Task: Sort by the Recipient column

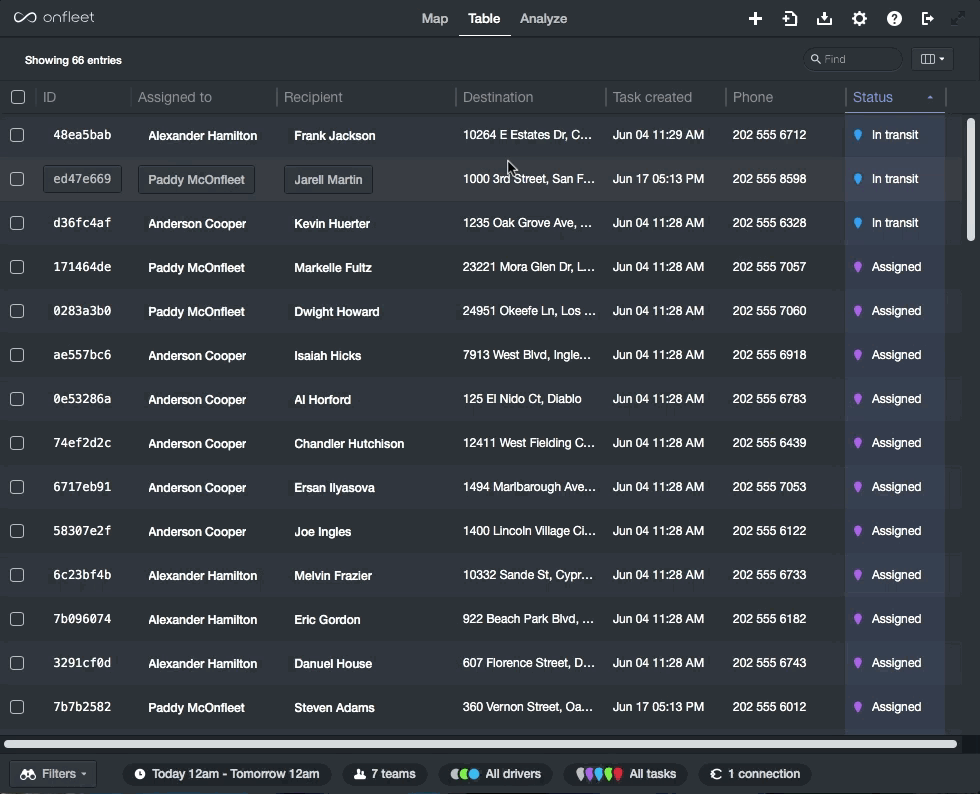Action: [313, 97]
